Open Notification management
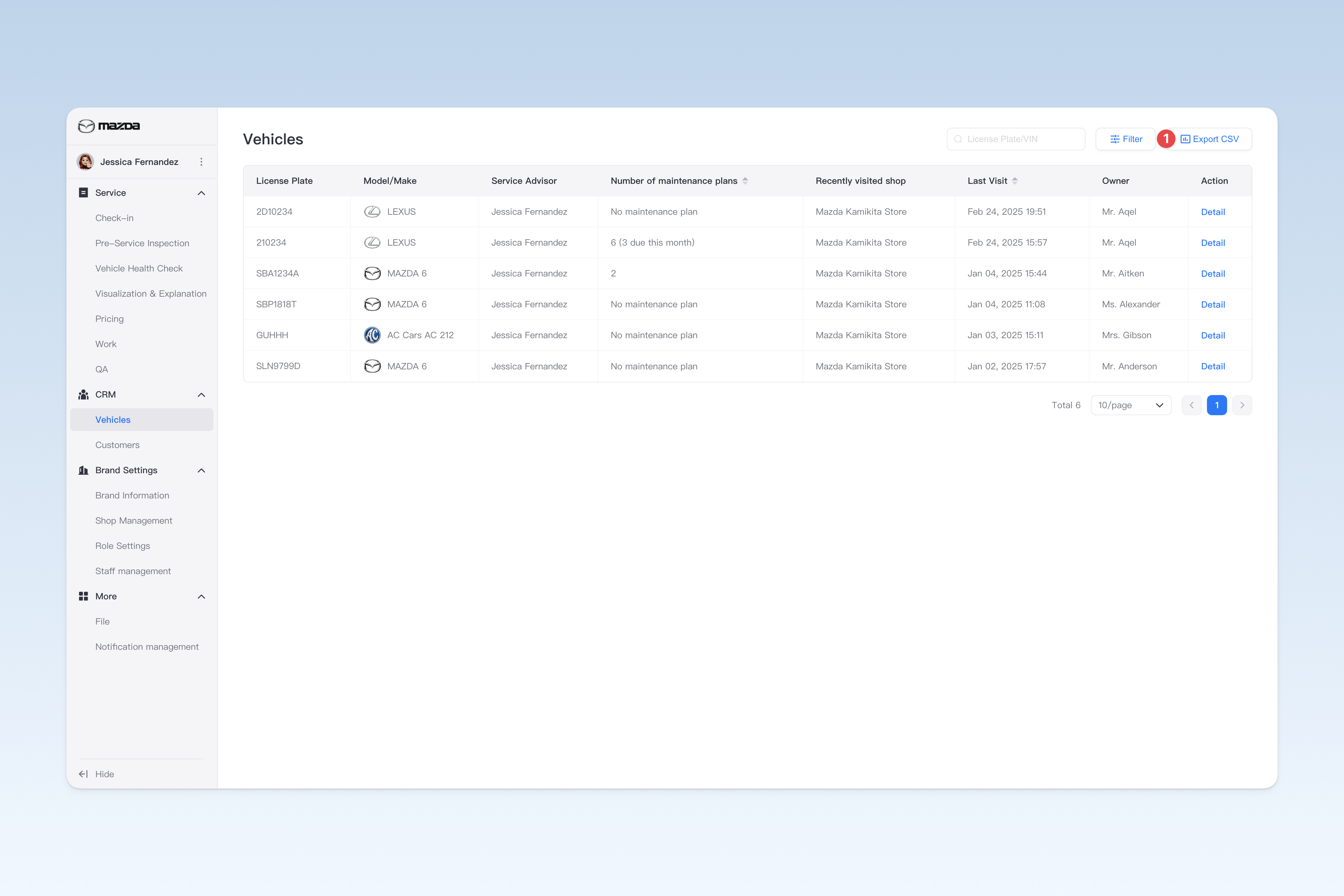 pyautogui.click(x=147, y=646)
